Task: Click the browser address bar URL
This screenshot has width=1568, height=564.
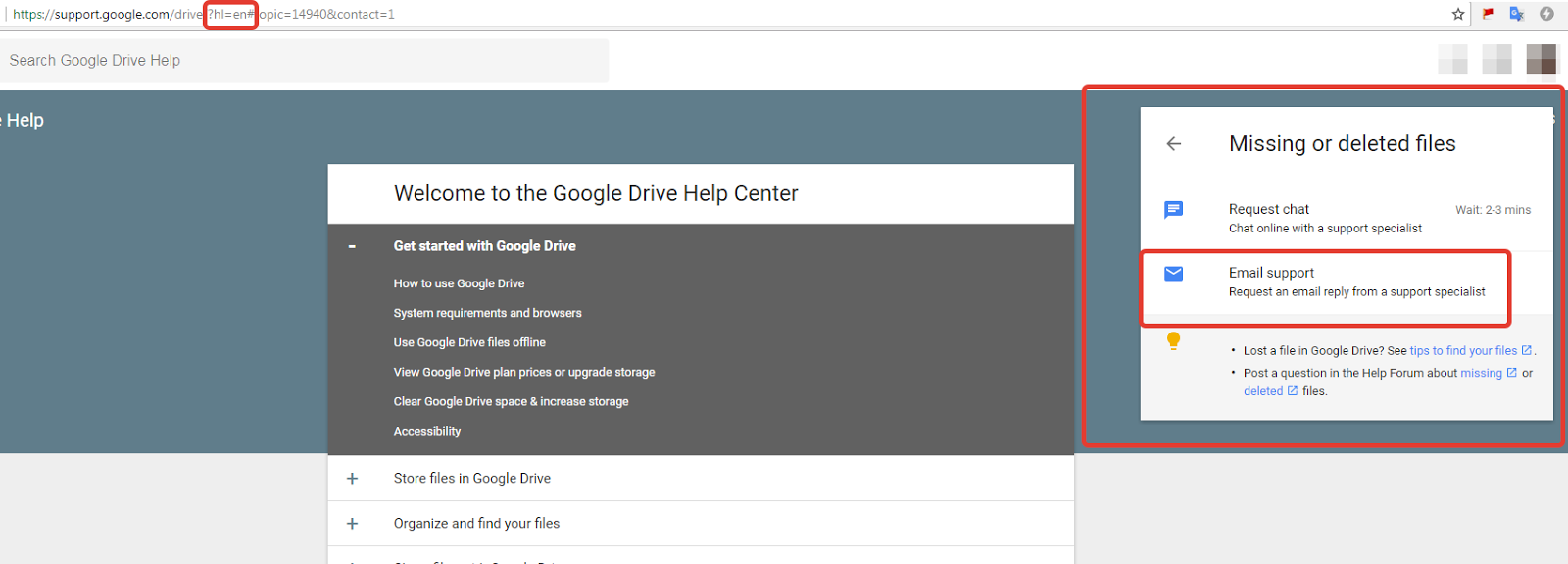Action: point(204,14)
